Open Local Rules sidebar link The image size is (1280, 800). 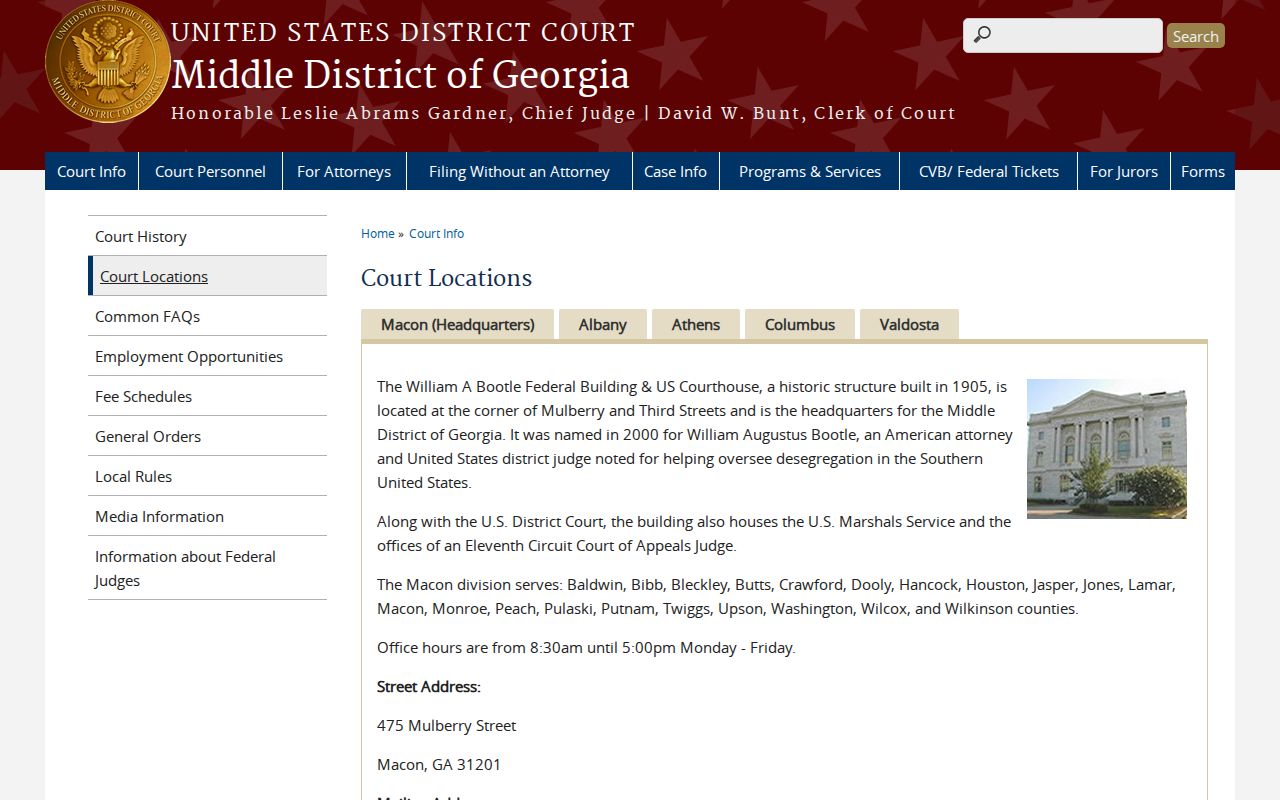[x=207, y=476]
